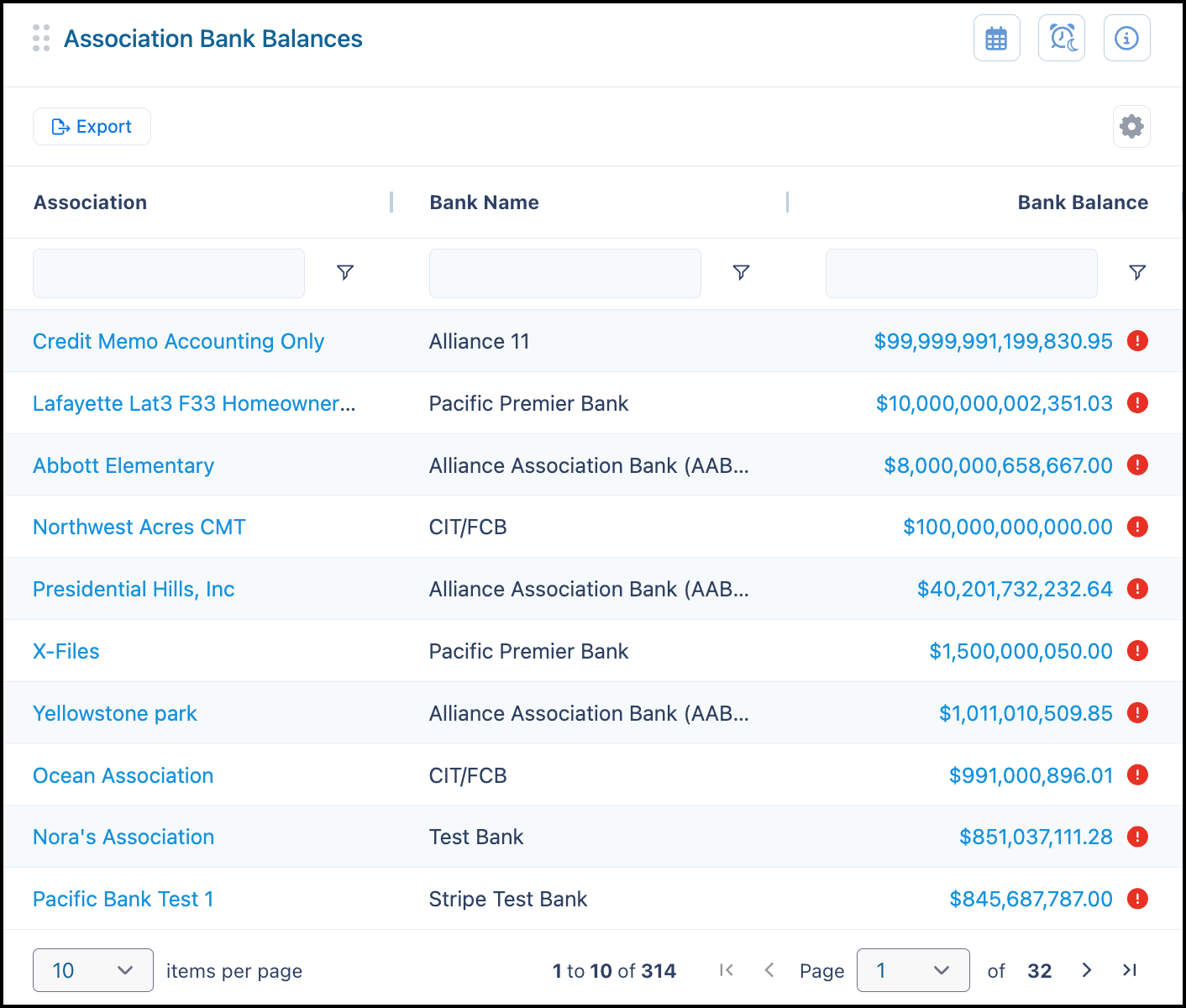The height and width of the screenshot is (1008, 1186).
Task: Expand the items per page dropdown
Action: (93, 970)
